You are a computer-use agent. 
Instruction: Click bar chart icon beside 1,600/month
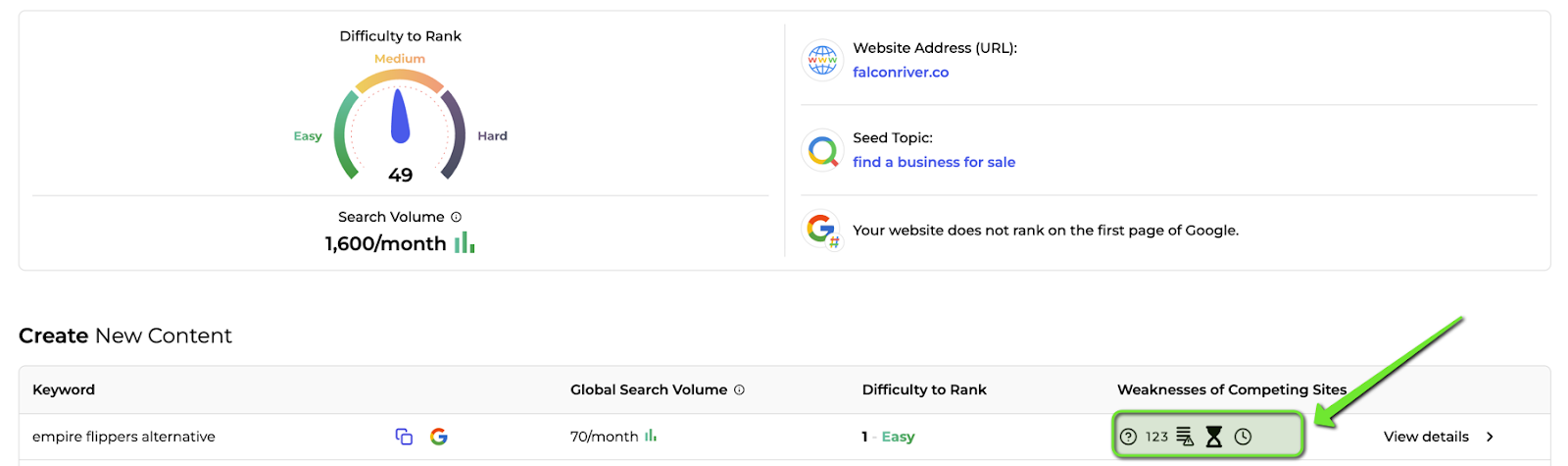tap(465, 242)
